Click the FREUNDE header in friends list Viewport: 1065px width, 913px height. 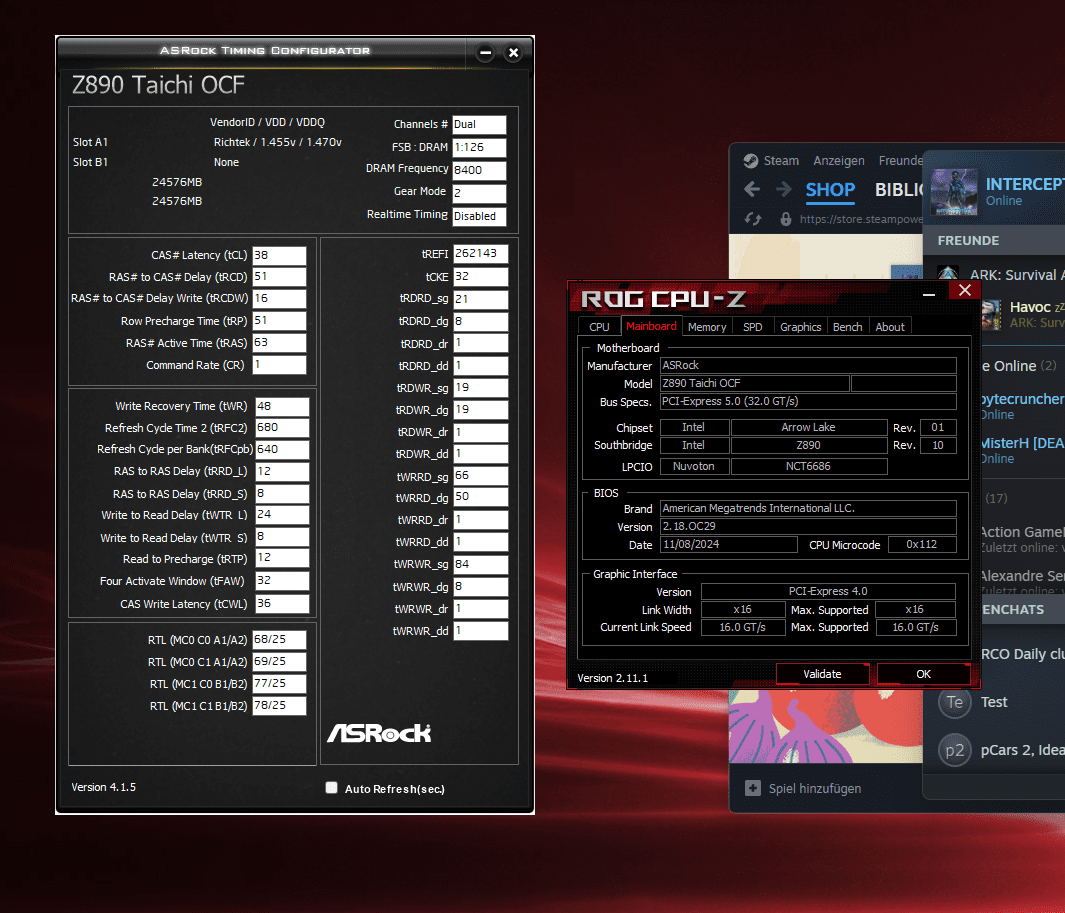[968, 240]
